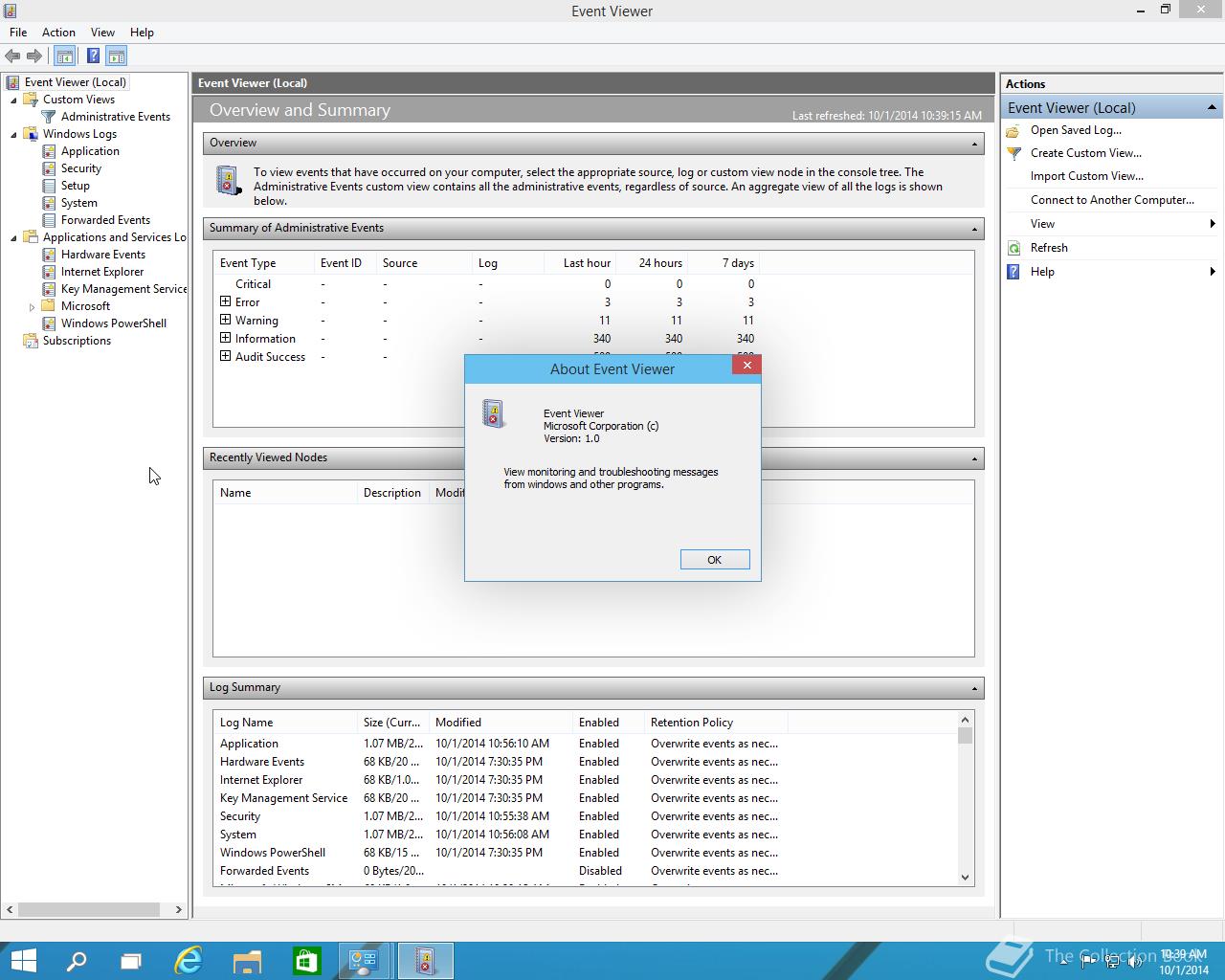Collapse the Log Summary section
Image resolution: width=1225 pixels, height=980 pixels.
pos(974,688)
